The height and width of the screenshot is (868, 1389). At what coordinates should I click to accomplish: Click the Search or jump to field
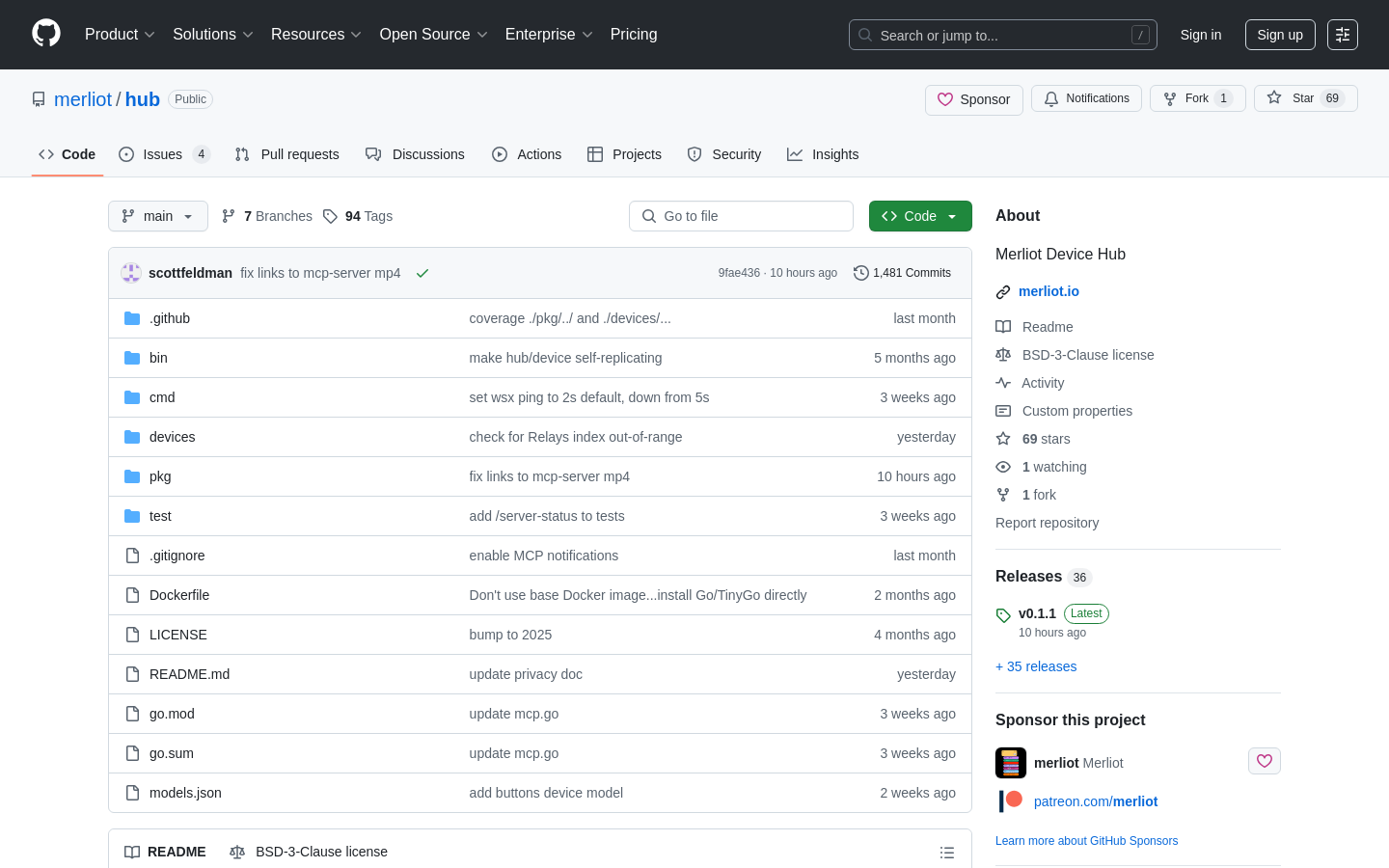point(1003,35)
